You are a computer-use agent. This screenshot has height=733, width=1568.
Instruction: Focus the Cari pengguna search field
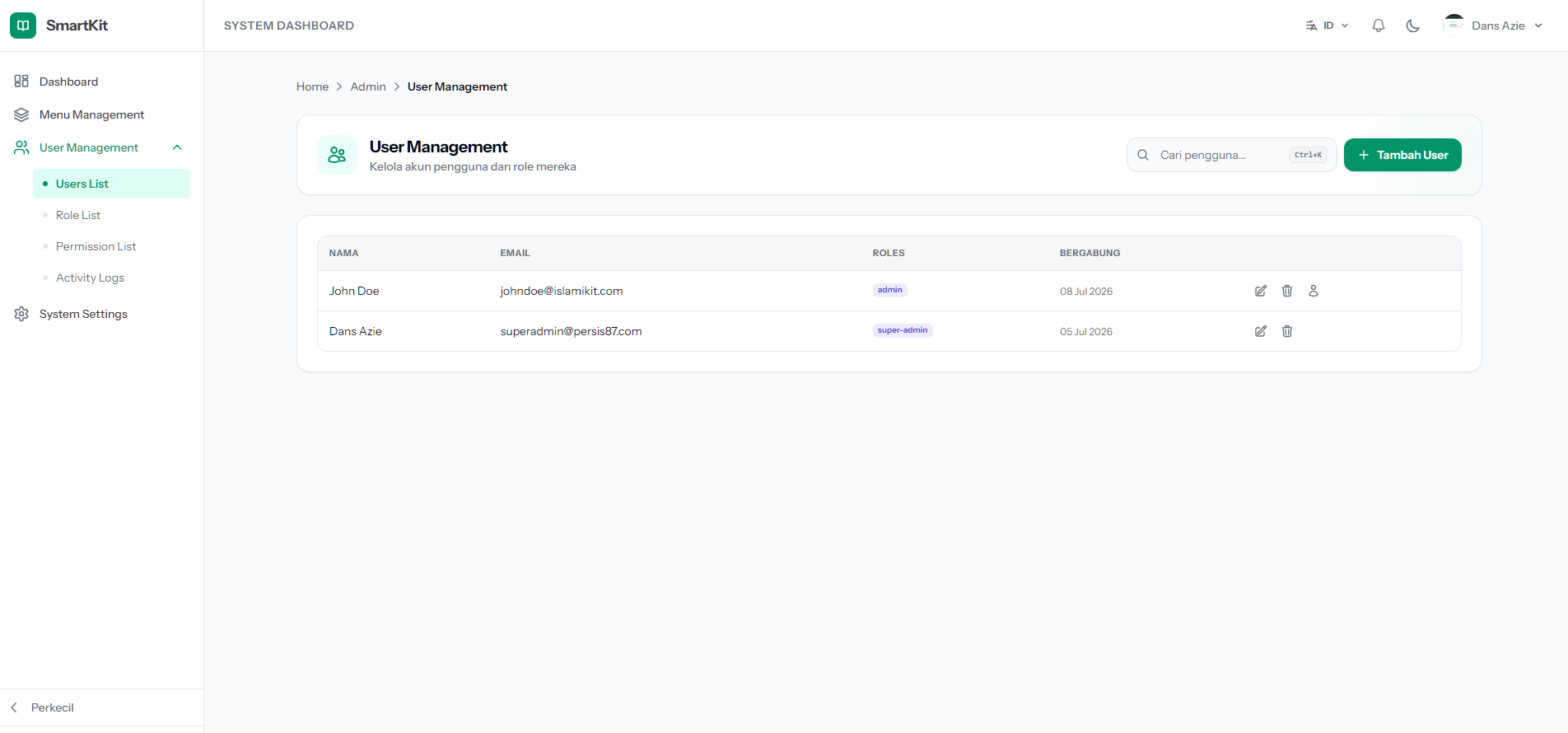[x=1231, y=155]
